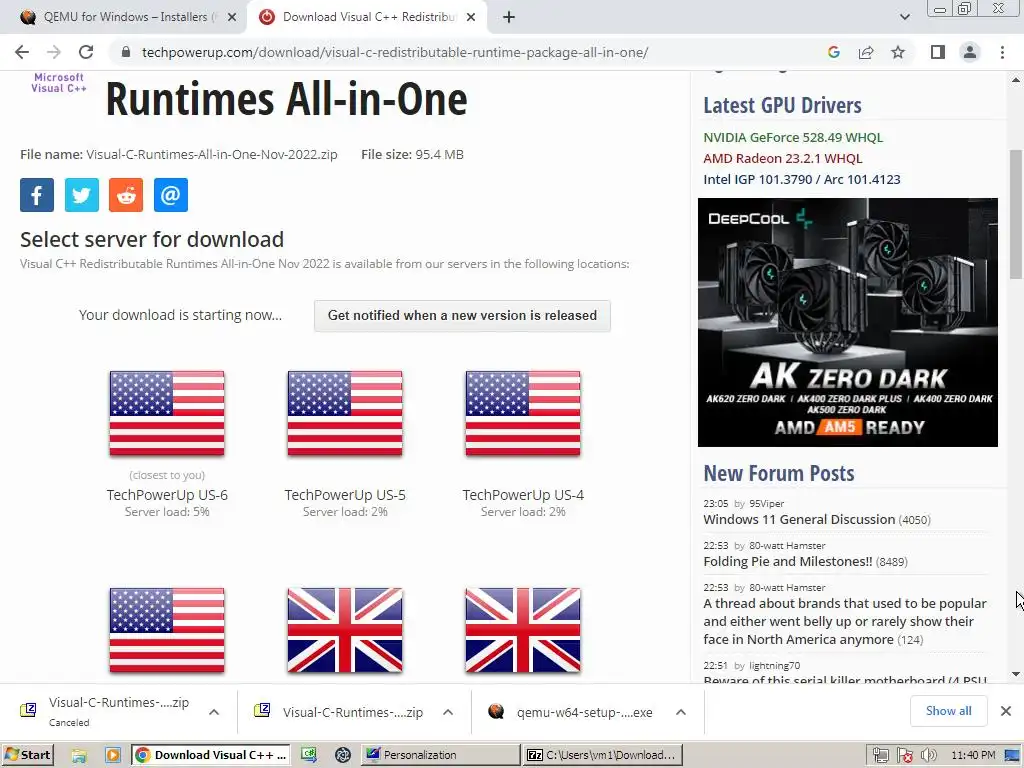The width and height of the screenshot is (1024, 768).
Task: Open NVIDIA GeForce 528.49 WHQL driver link
Action: (793, 137)
